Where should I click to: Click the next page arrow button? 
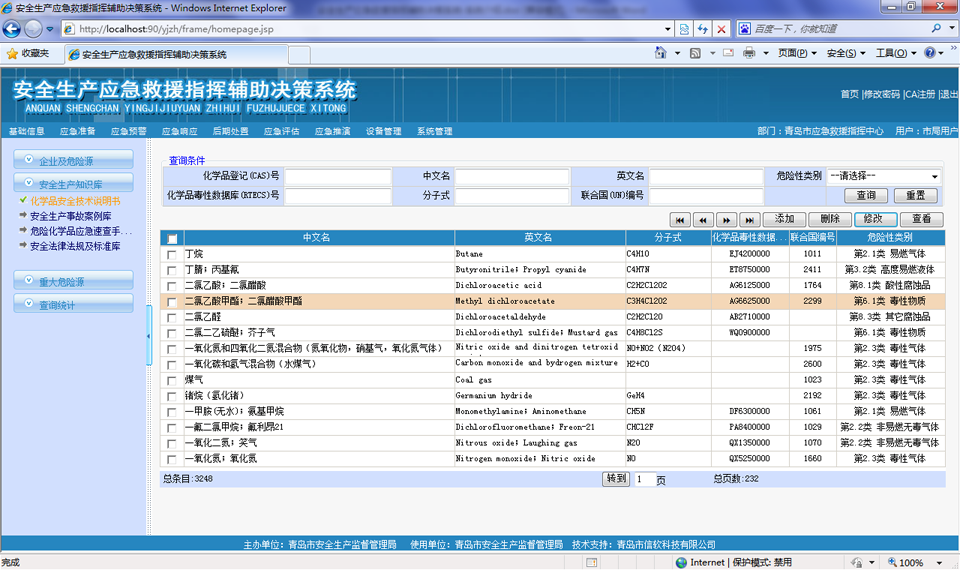point(727,219)
